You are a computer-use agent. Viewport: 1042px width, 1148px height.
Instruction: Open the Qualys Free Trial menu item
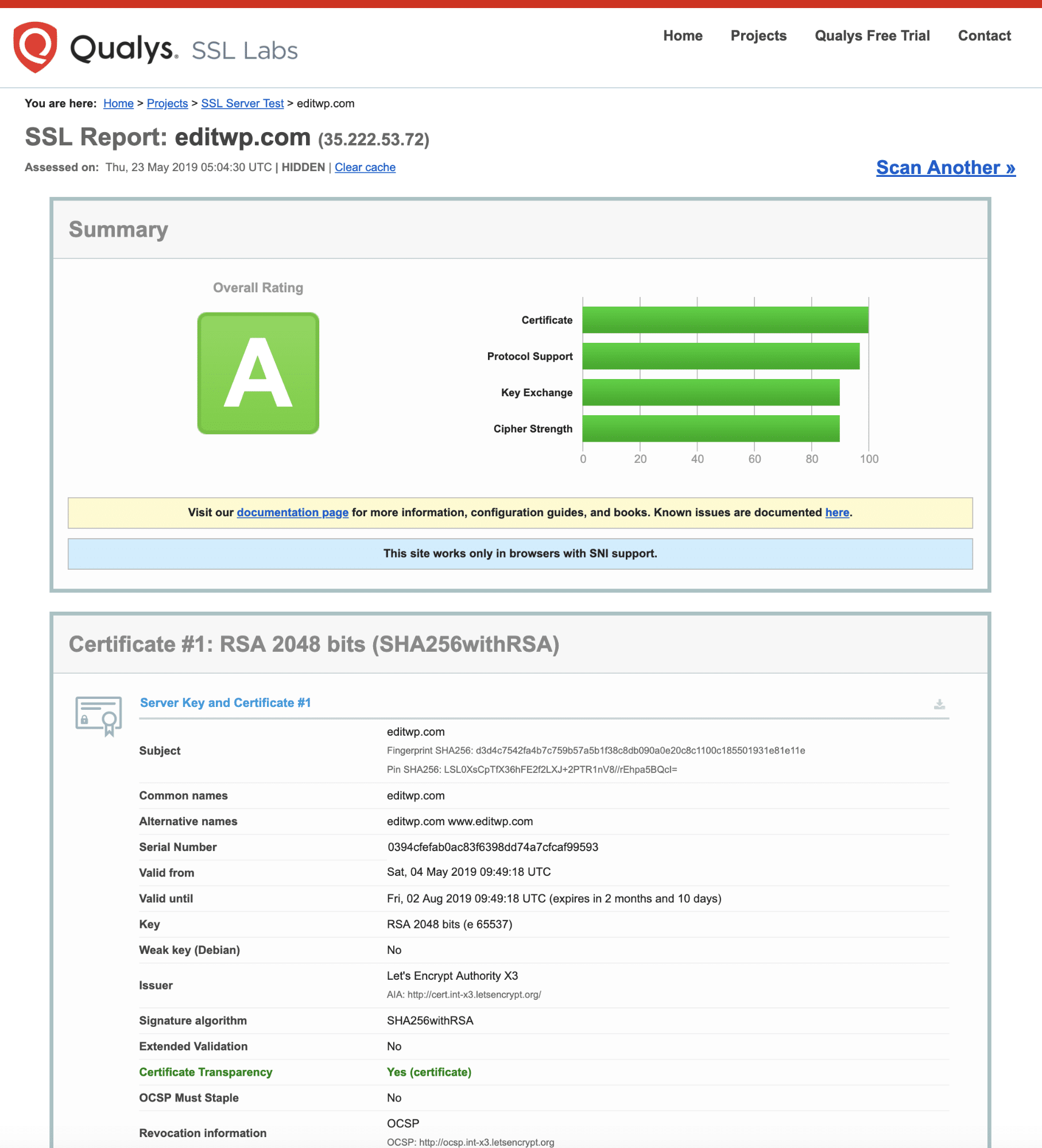tap(871, 36)
